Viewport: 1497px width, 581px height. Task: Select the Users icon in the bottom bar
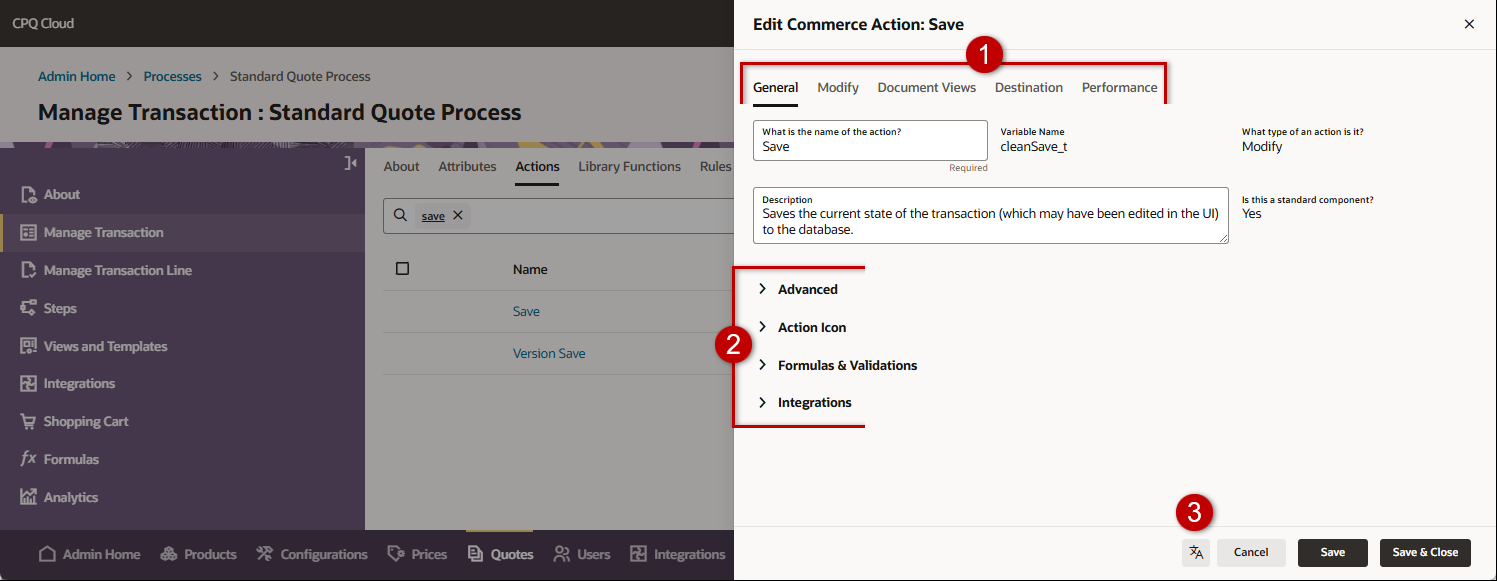tap(581, 553)
